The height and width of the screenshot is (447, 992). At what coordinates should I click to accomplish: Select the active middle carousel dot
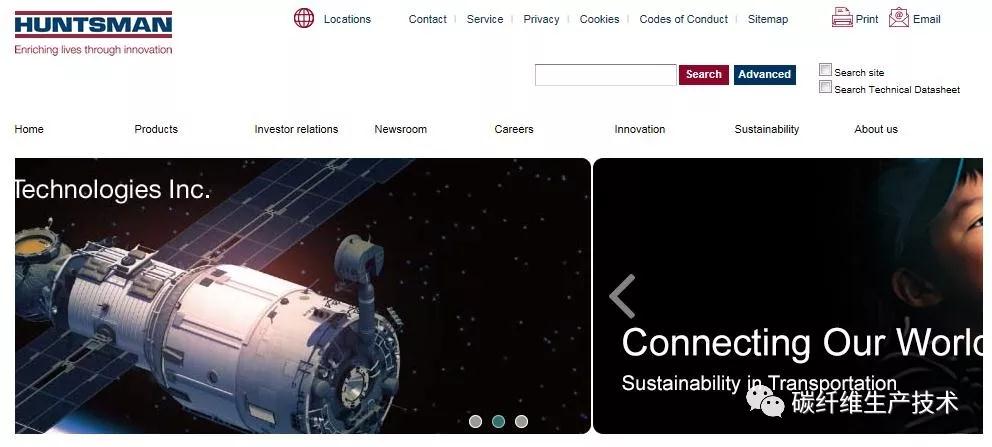(499, 421)
